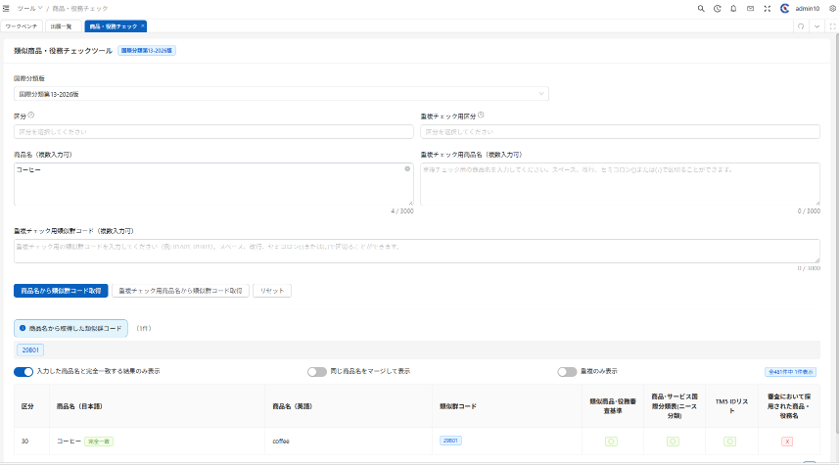Screen dimensions: 839x465
Task: Turn off the exact-match-only results switch
Action: pyautogui.click(x=24, y=371)
